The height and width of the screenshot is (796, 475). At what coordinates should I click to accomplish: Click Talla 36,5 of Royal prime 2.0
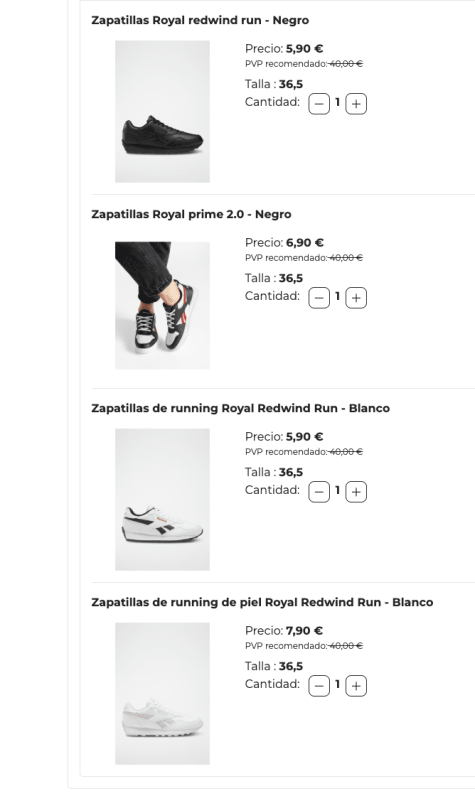tap(274, 278)
